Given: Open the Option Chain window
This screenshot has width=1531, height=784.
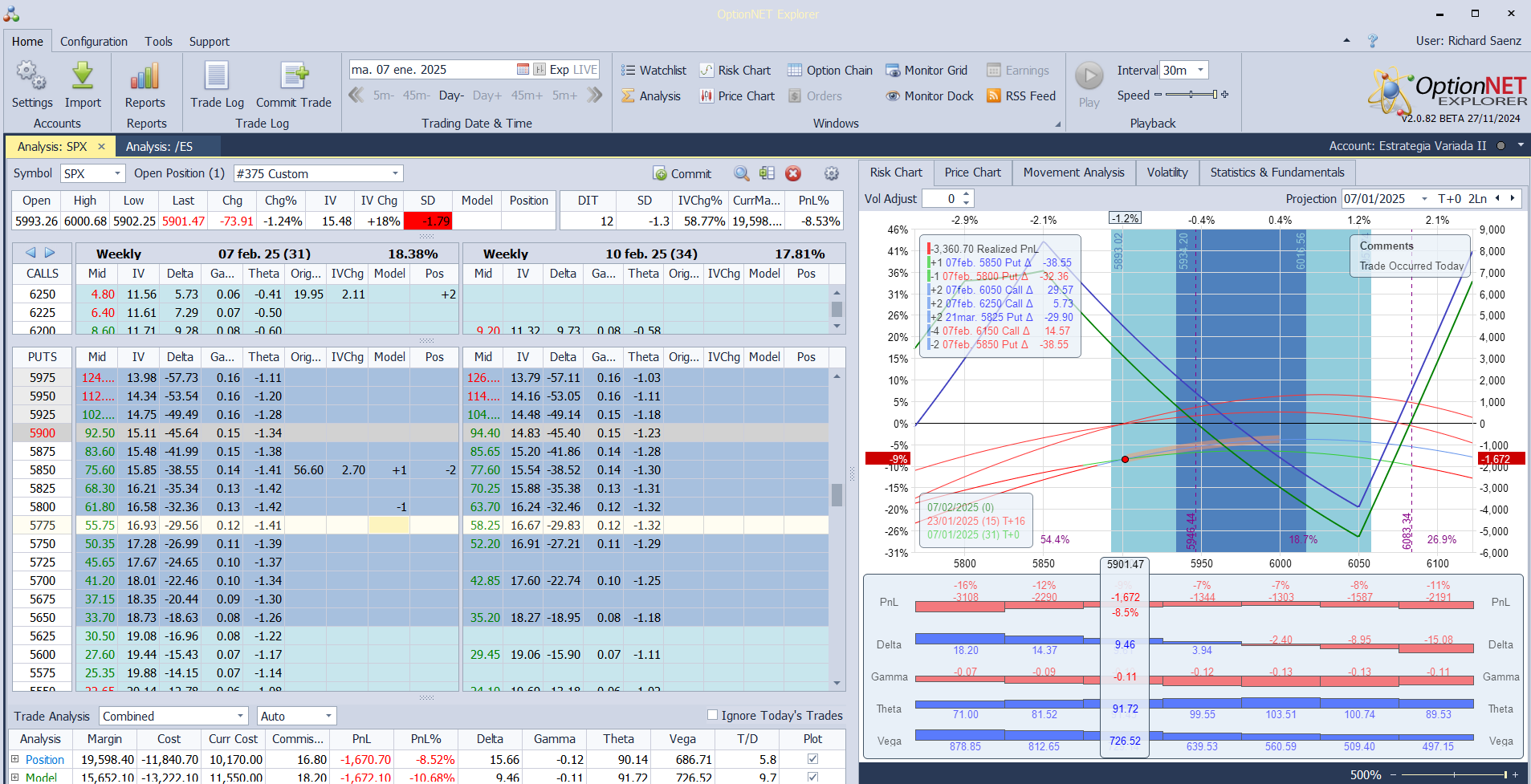Looking at the screenshot, I should 829,71.
